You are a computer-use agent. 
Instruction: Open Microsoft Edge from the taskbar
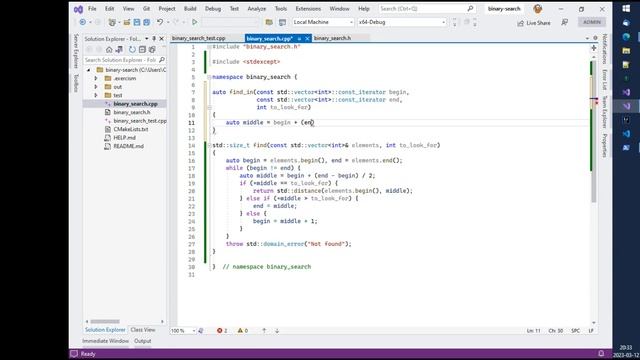point(626,37)
